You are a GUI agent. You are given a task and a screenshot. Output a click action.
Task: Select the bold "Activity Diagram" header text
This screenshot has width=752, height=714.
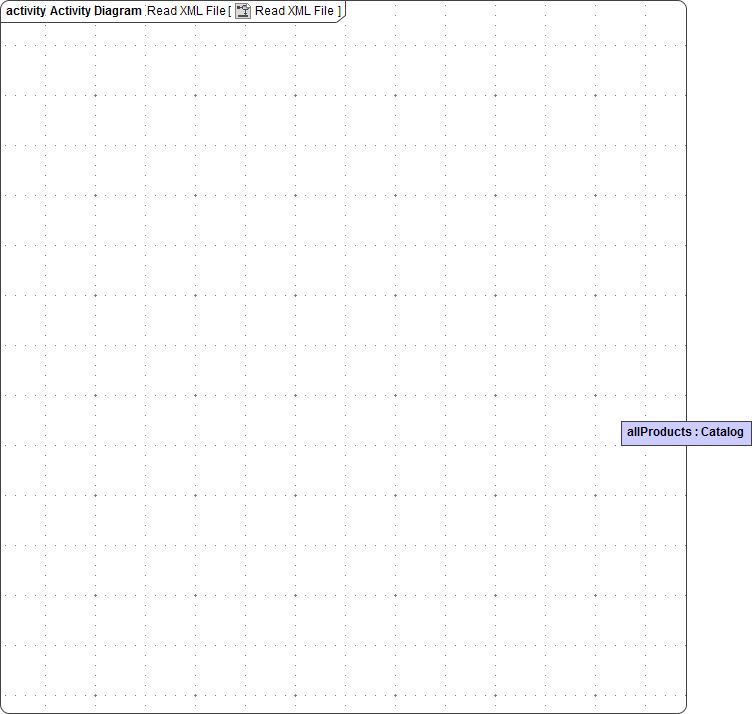96,11
